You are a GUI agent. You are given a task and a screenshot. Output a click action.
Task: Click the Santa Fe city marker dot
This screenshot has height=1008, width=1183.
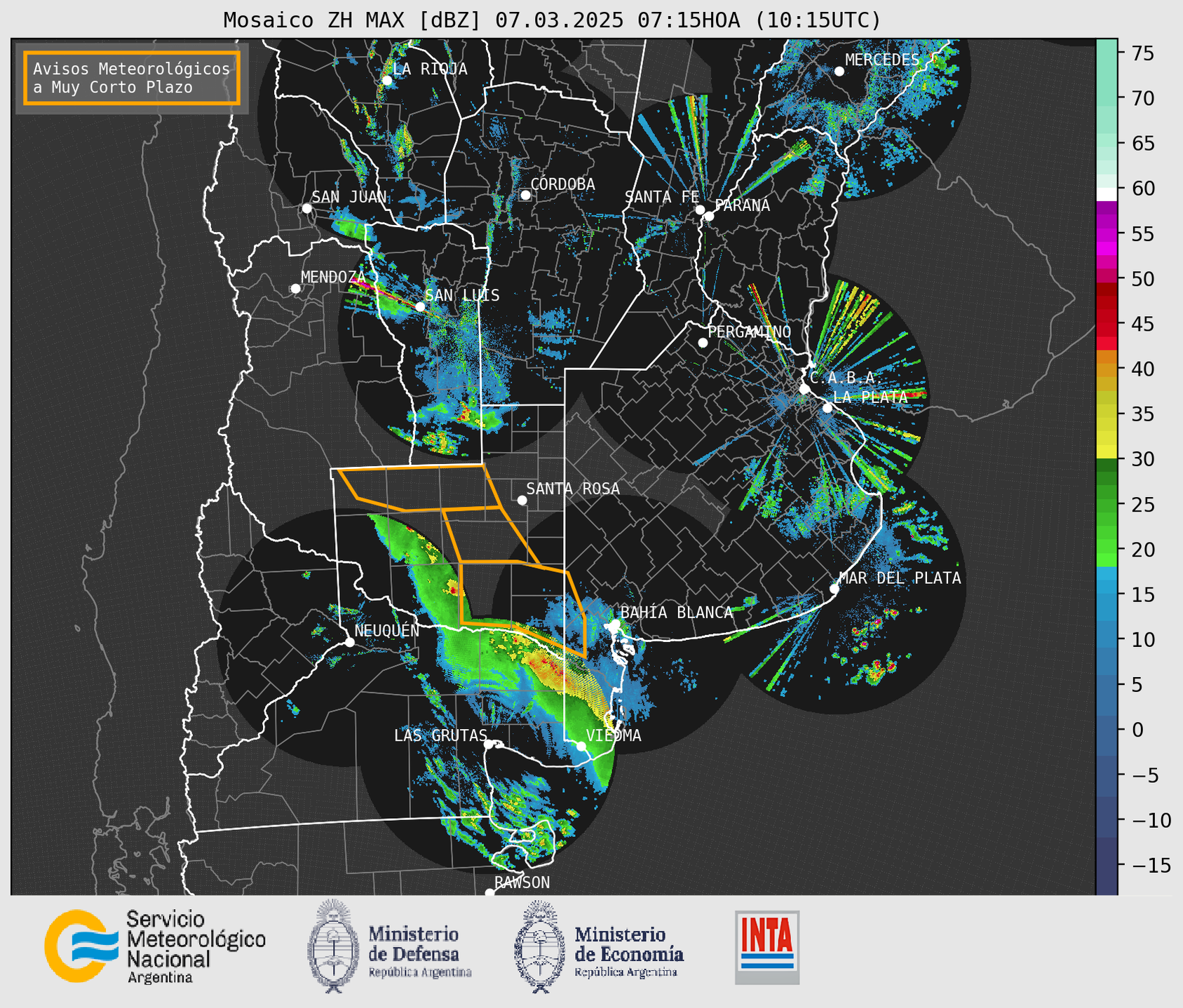(x=700, y=210)
